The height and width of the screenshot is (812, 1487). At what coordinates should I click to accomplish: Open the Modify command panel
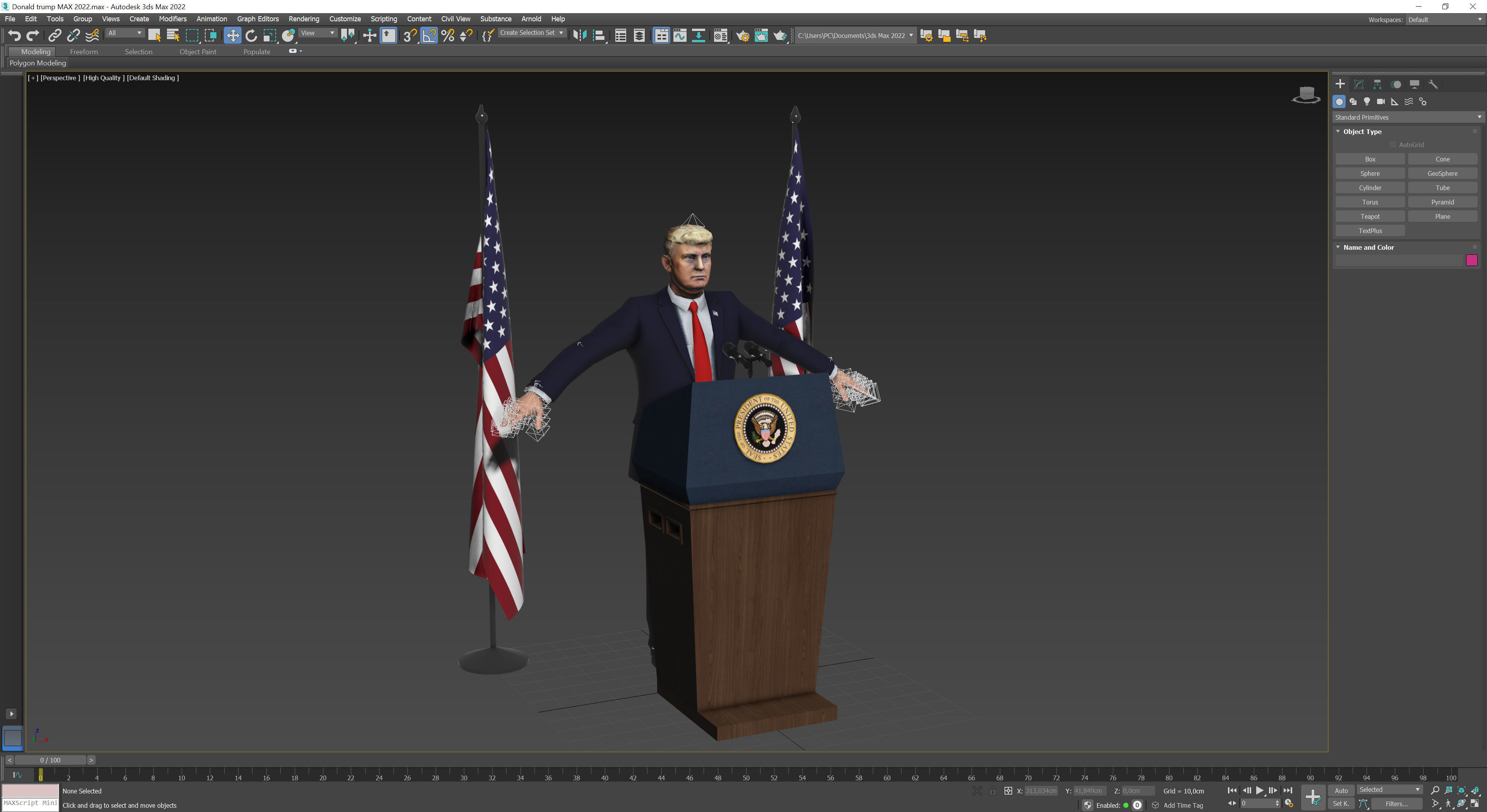[1359, 84]
